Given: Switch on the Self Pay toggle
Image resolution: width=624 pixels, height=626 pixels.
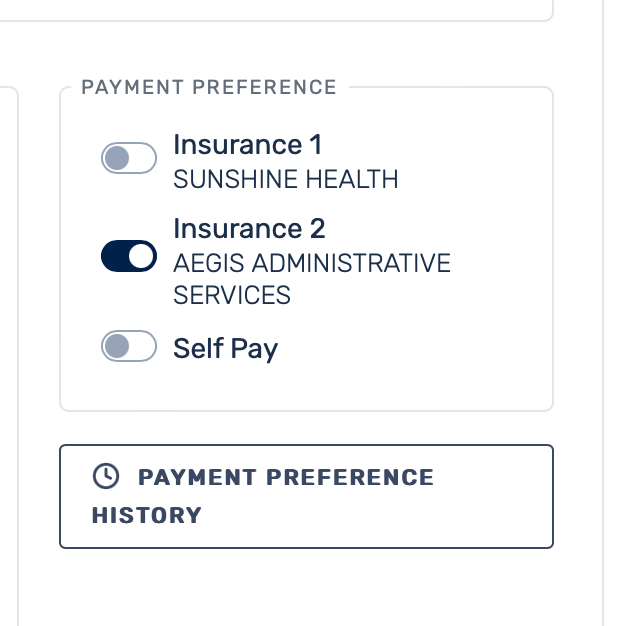Looking at the screenshot, I should pyautogui.click(x=129, y=347).
